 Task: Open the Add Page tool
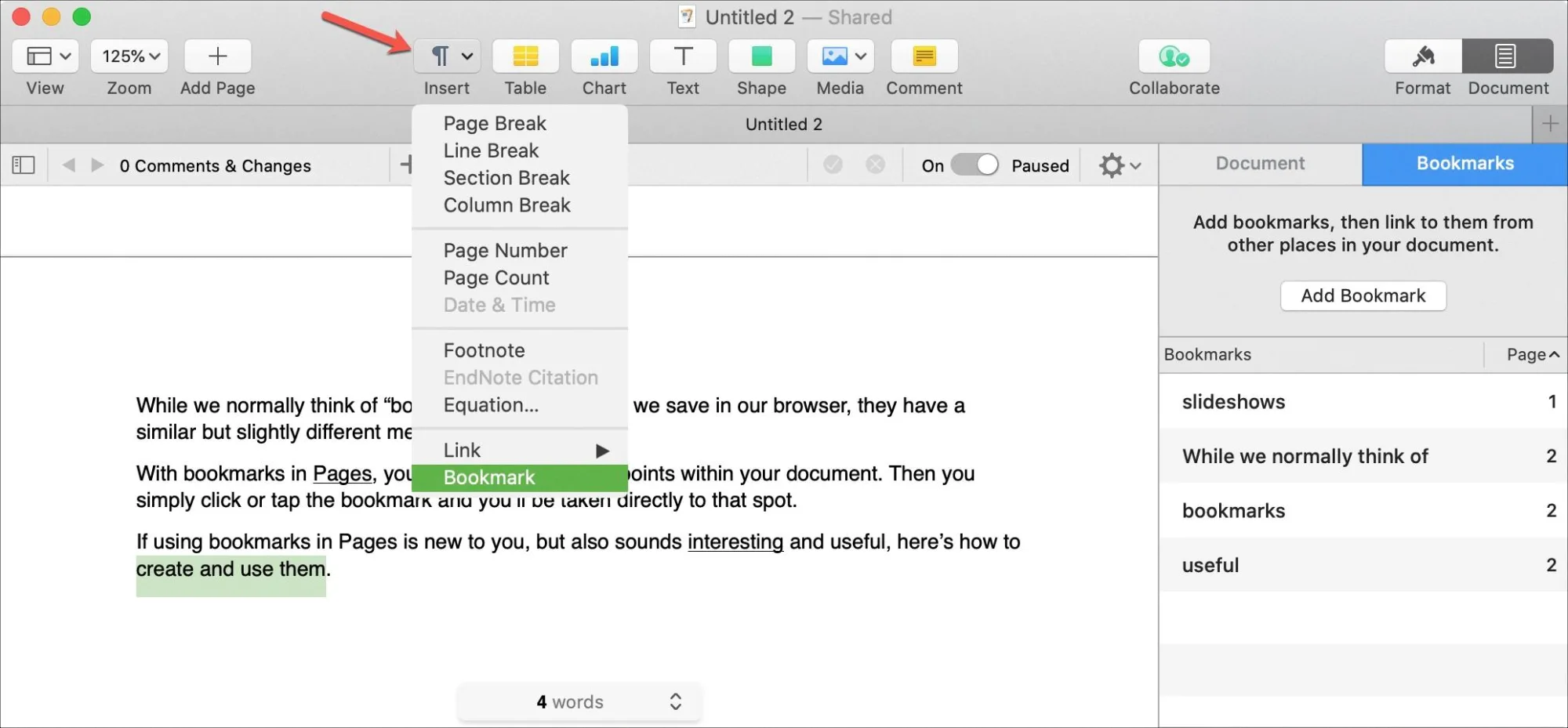[216, 56]
